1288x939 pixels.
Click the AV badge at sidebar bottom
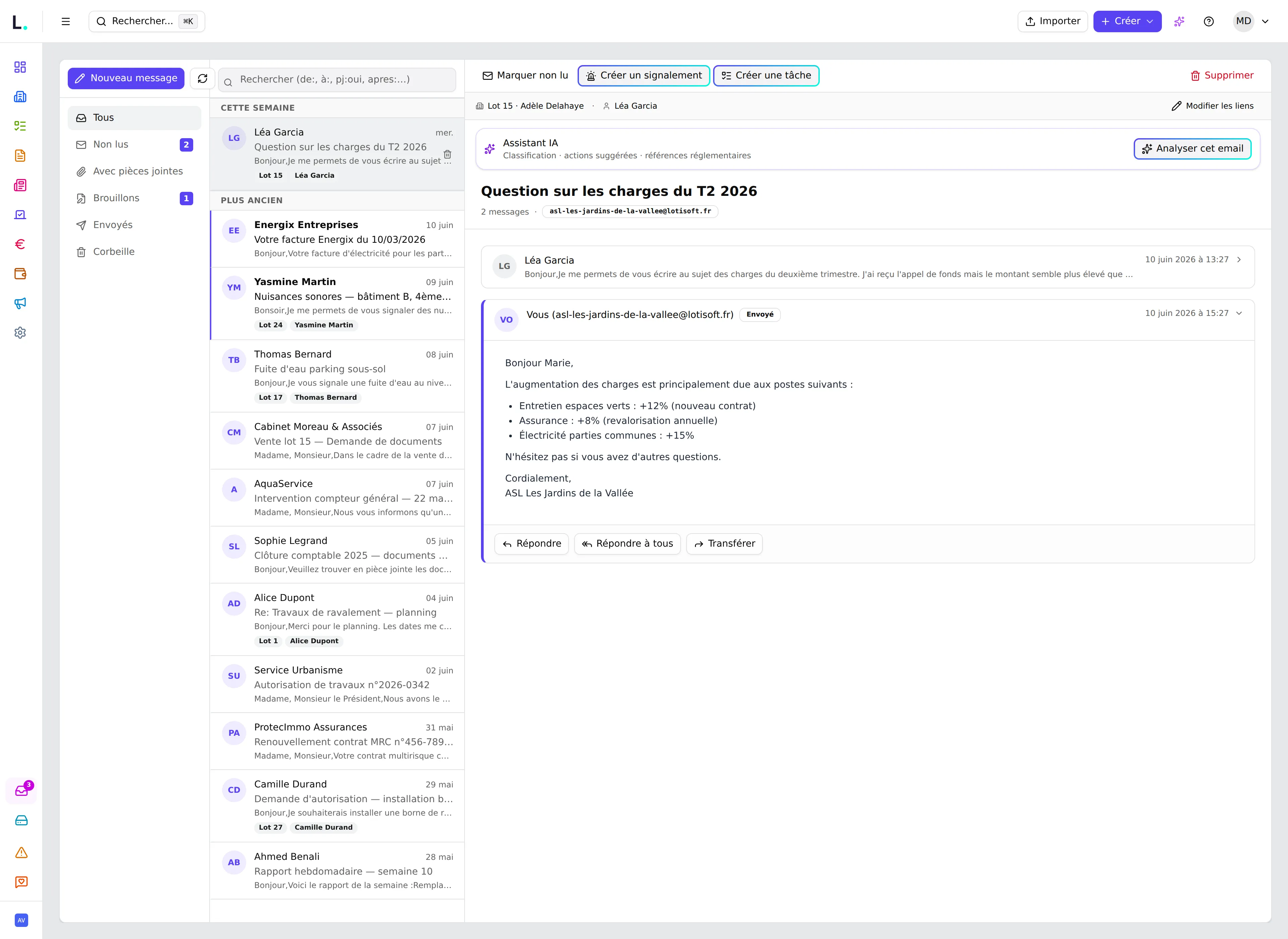click(x=21, y=920)
